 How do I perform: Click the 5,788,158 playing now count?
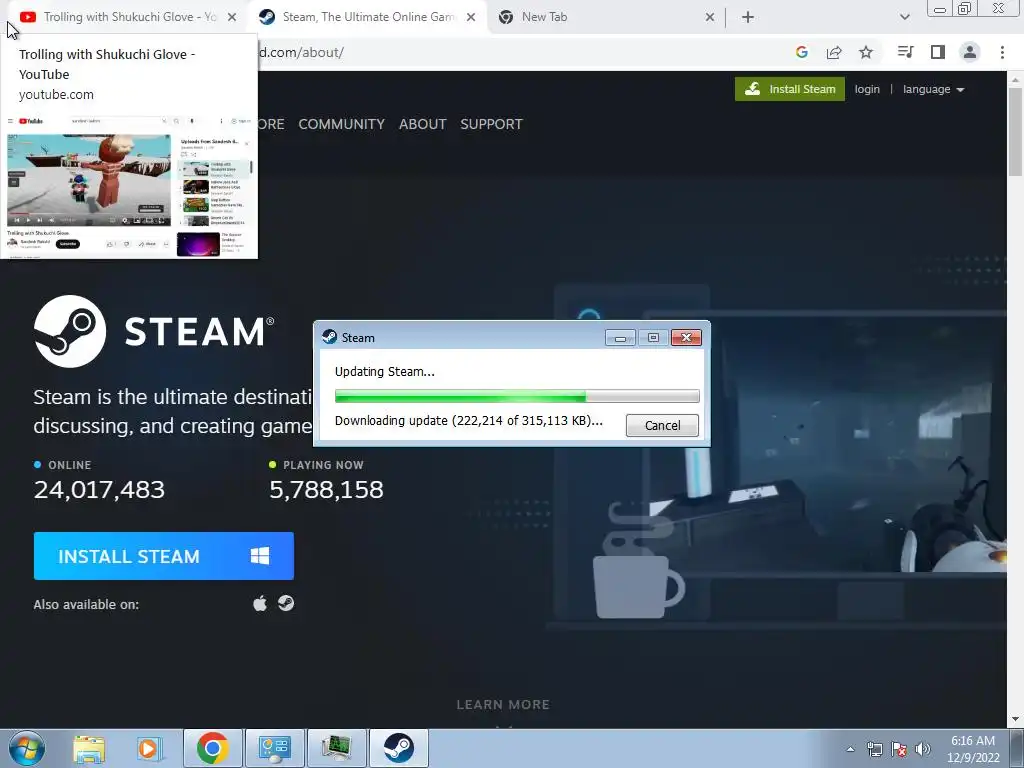[x=327, y=490]
